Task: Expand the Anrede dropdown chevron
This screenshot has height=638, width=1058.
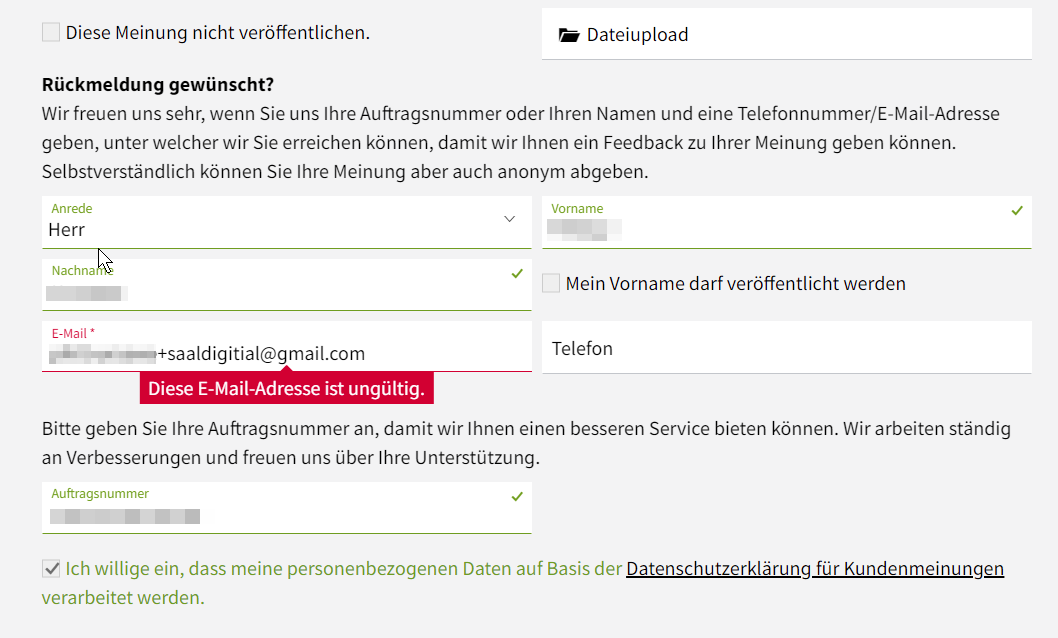Action: point(510,219)
